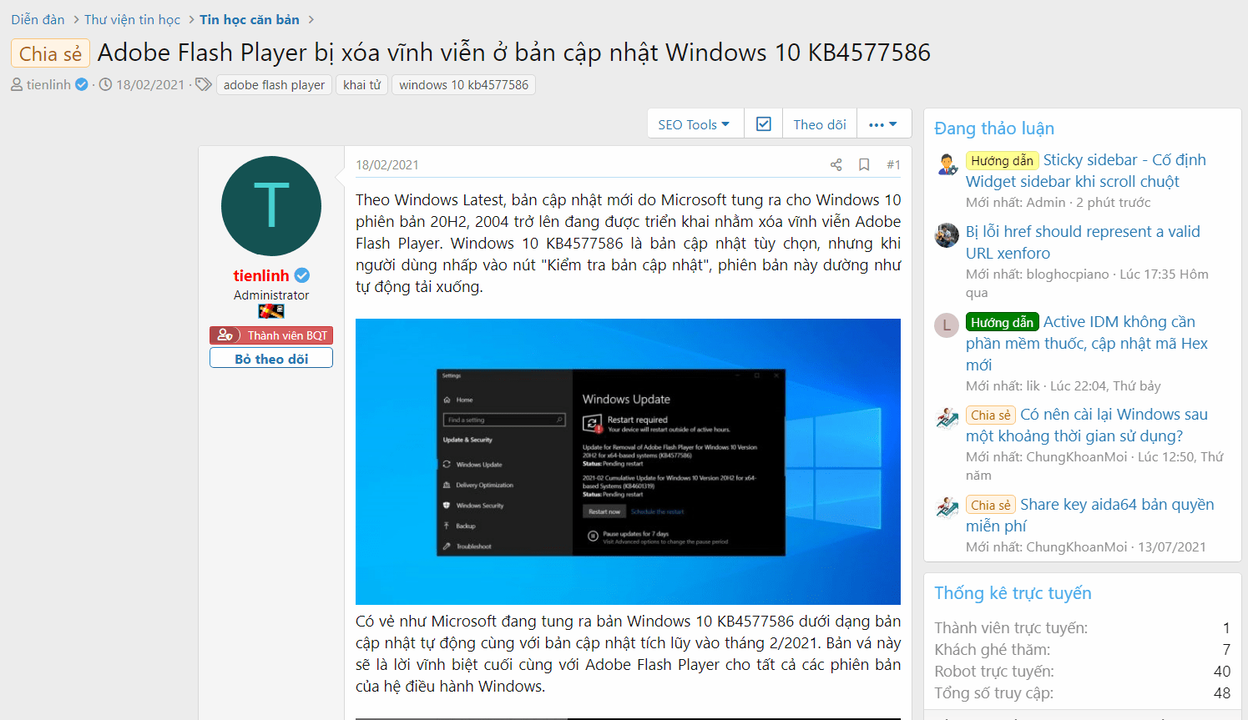Screen dimensions: 1248x720
Task: Click Khách ghé thăm statistic row
Action: [1082, 650]
